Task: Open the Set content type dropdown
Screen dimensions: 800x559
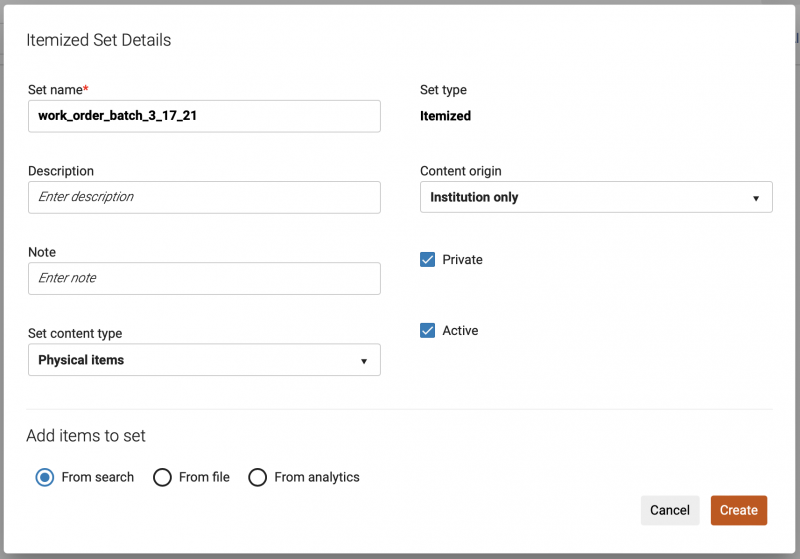Action: coord(204,360)
